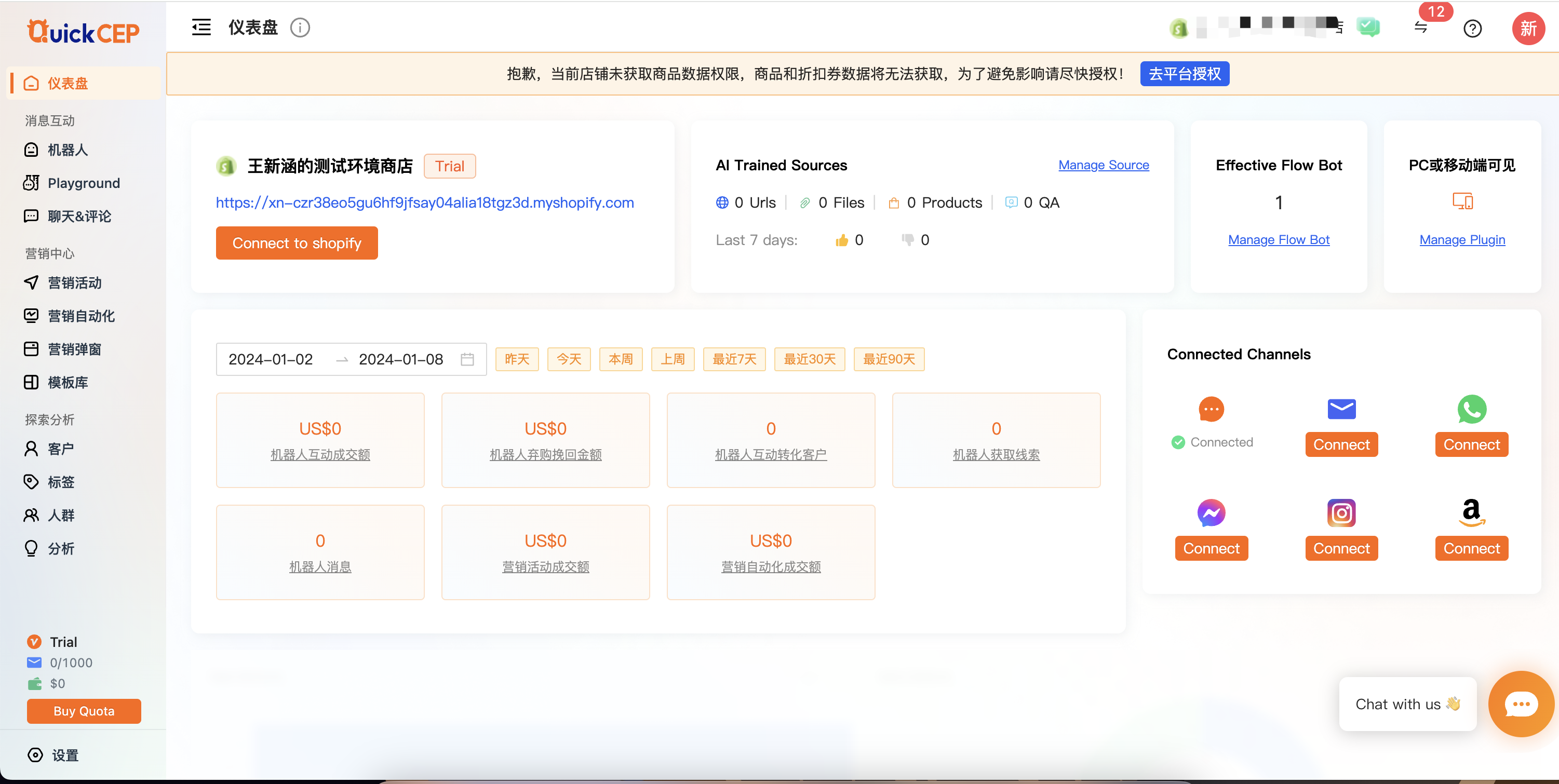Select the 最近30天 date filter
Viewport: 1559px width, 784px height.
pos(809,359)
